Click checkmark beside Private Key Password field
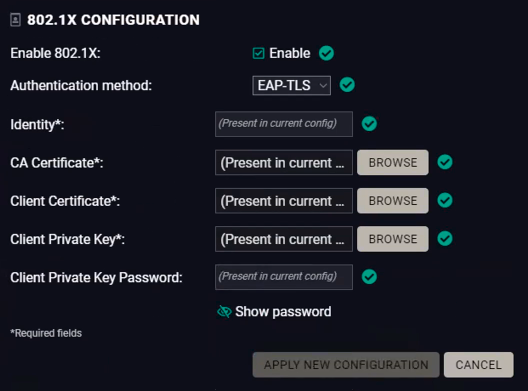Screen dimensions: 528x391 pos(369,277)
